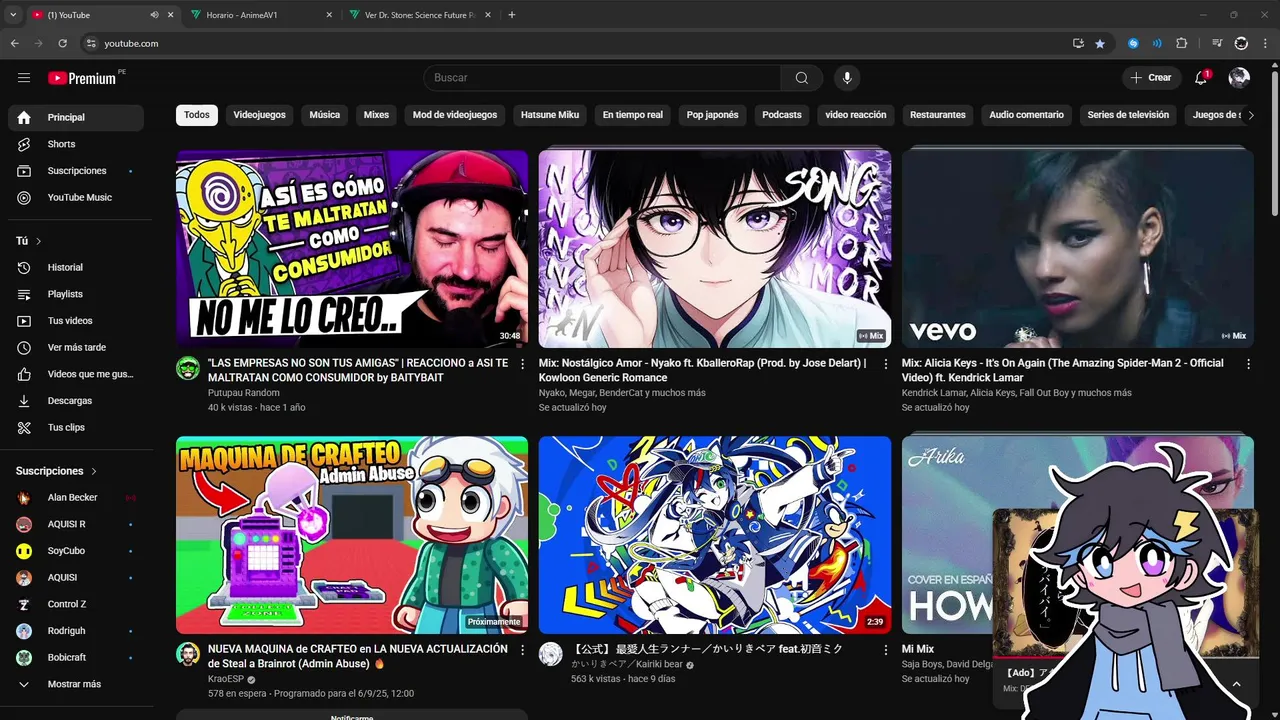This screenshot has width=1280, height=720.
Task: Bookmark this page with the star
Action: (1100, 43)
